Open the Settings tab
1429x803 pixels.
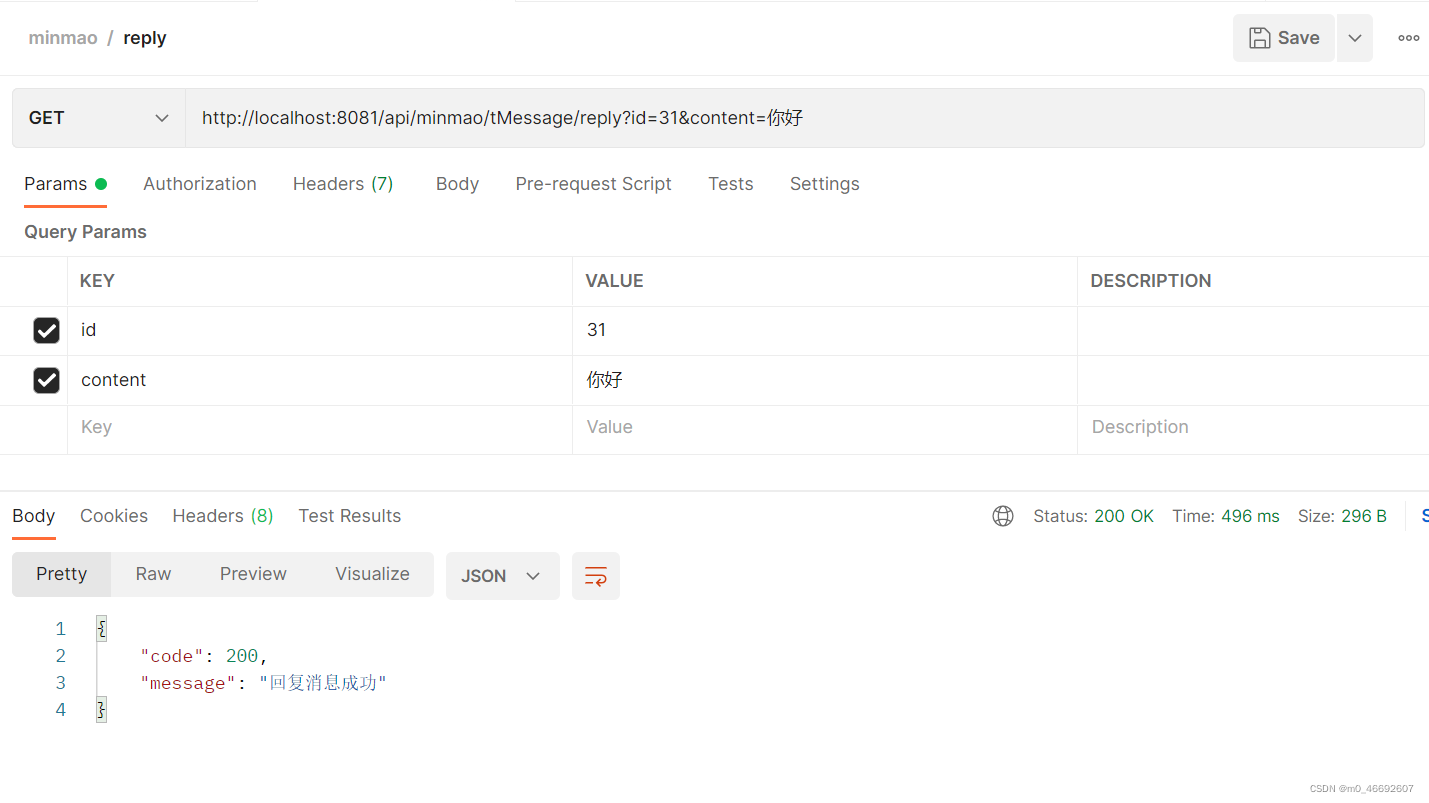[x=824, y=184]
